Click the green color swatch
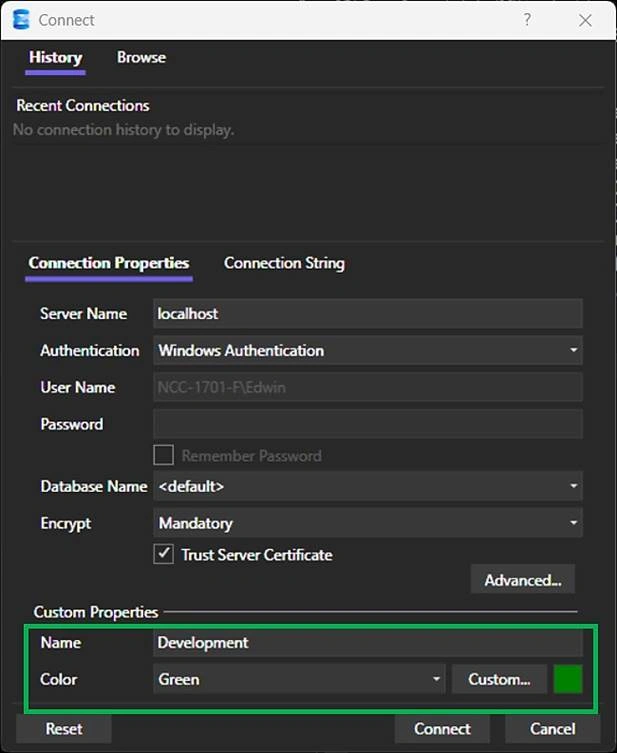The height and width of the screenshot is (753, 617). (567, 680)
